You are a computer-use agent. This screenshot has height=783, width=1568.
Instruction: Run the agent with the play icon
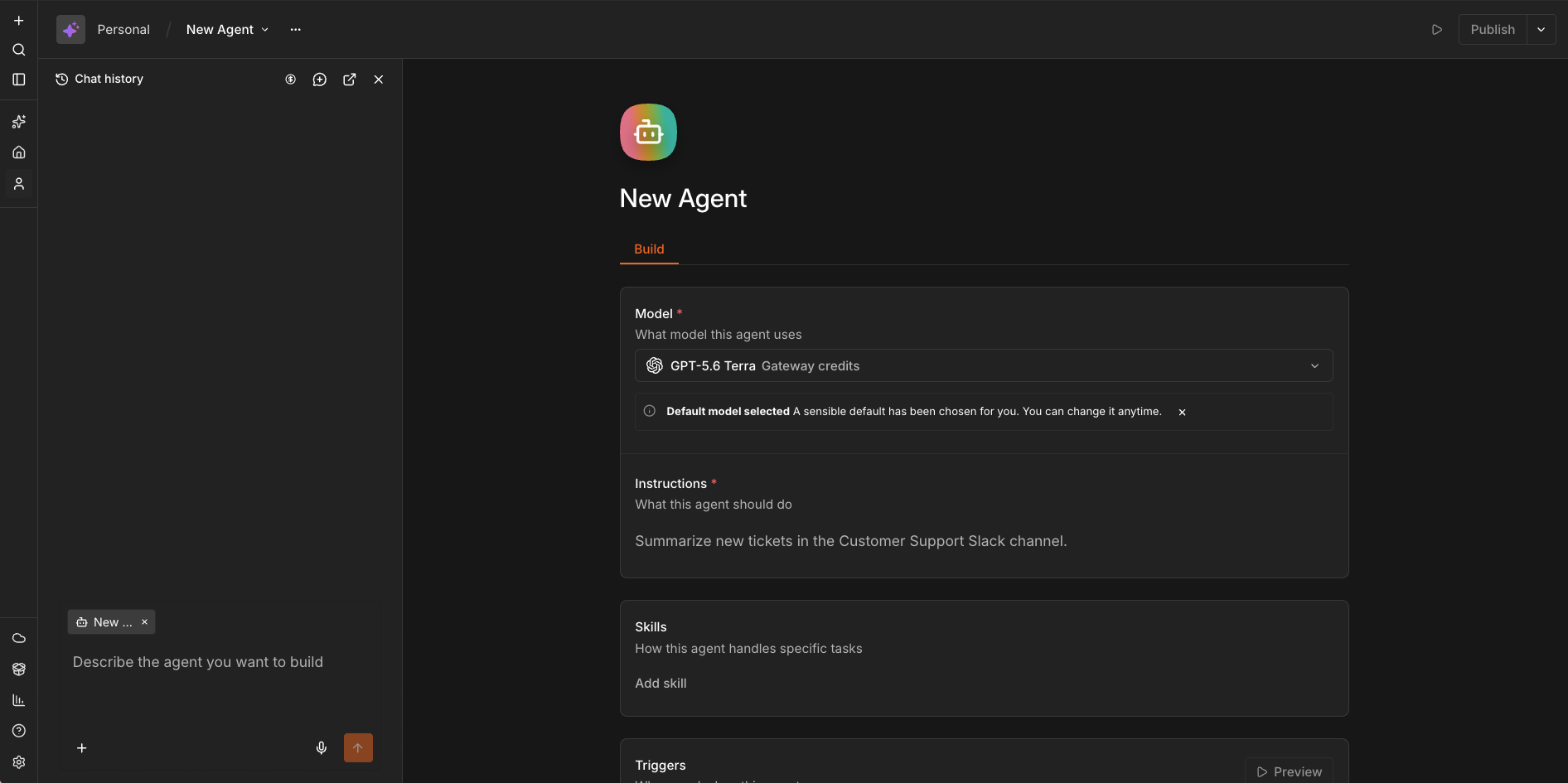1437,29
